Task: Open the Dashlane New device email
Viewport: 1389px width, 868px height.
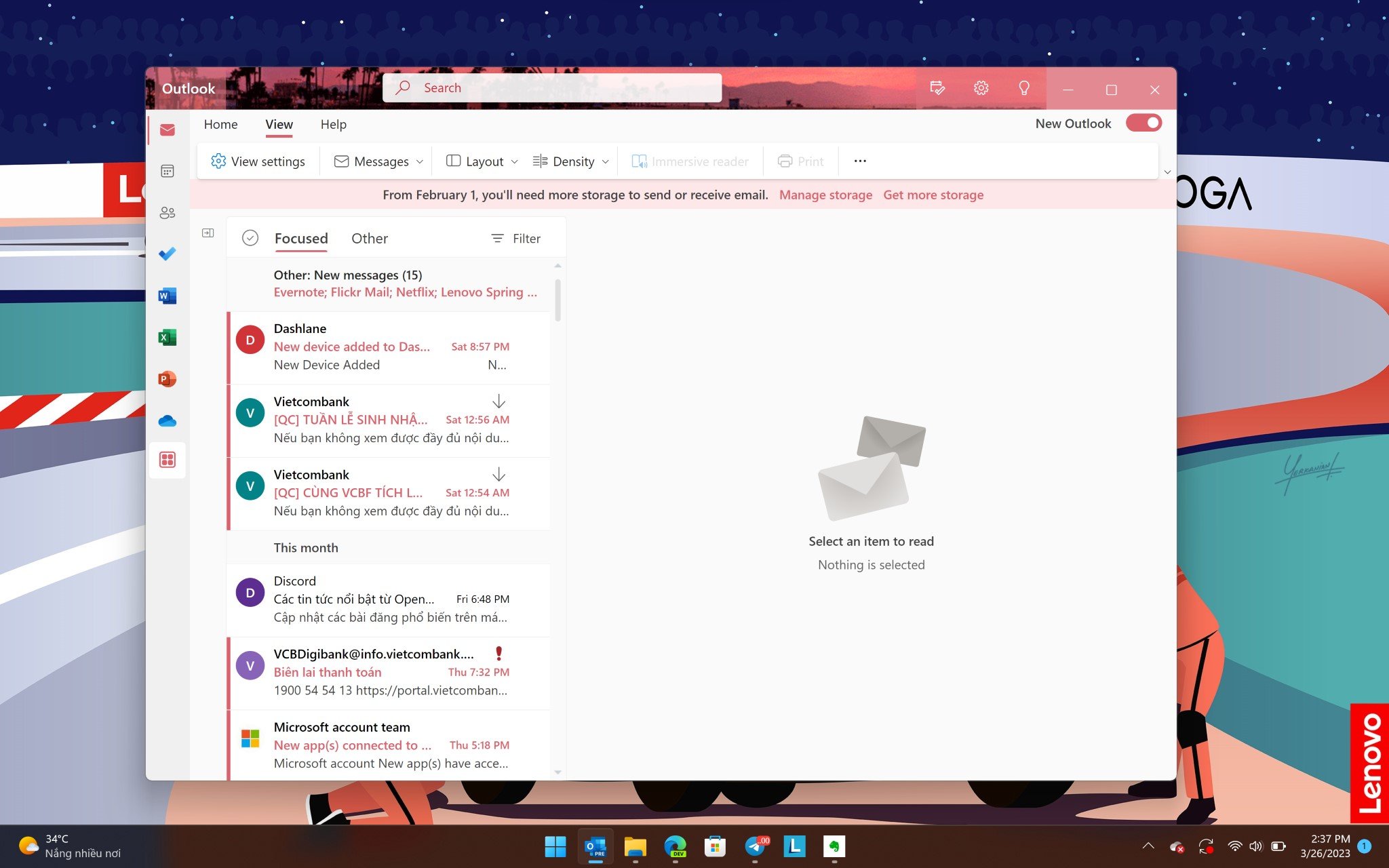Action: click(x=389, y=347)
